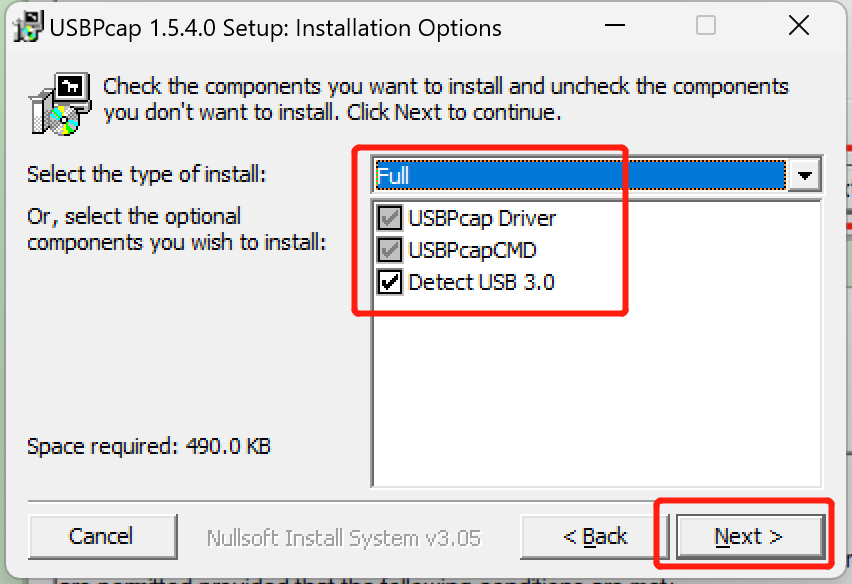Click the empty area of the components list box
The height and width of the screenshot is (584, 852).
click(x=600, y=400)
